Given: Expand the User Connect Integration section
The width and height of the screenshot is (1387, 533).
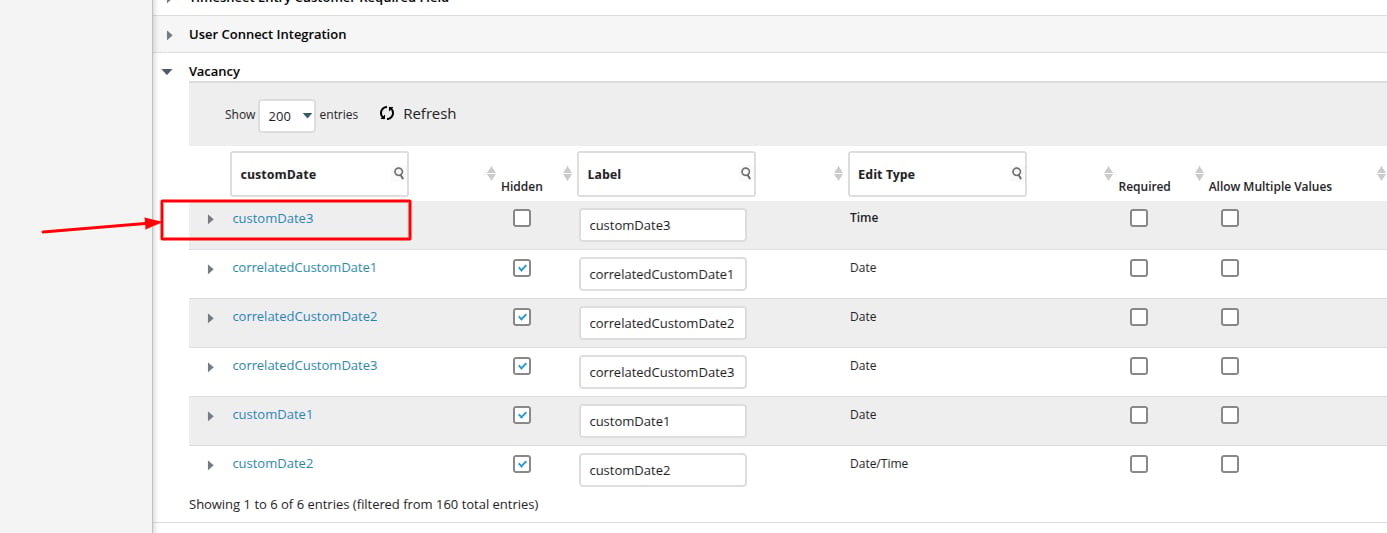Looking at the screenshot, I should pos(169,35).
